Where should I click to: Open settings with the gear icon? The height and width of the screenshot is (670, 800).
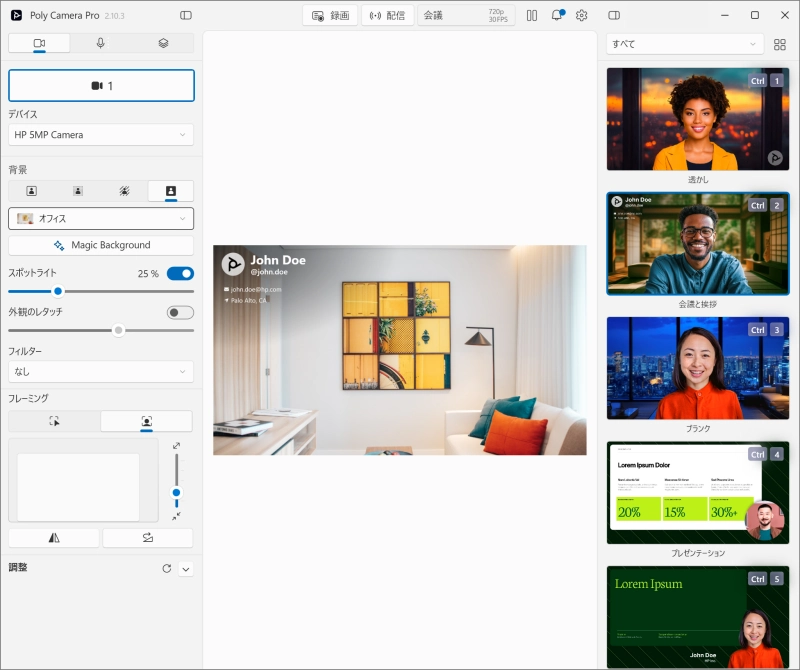[581, 15]
